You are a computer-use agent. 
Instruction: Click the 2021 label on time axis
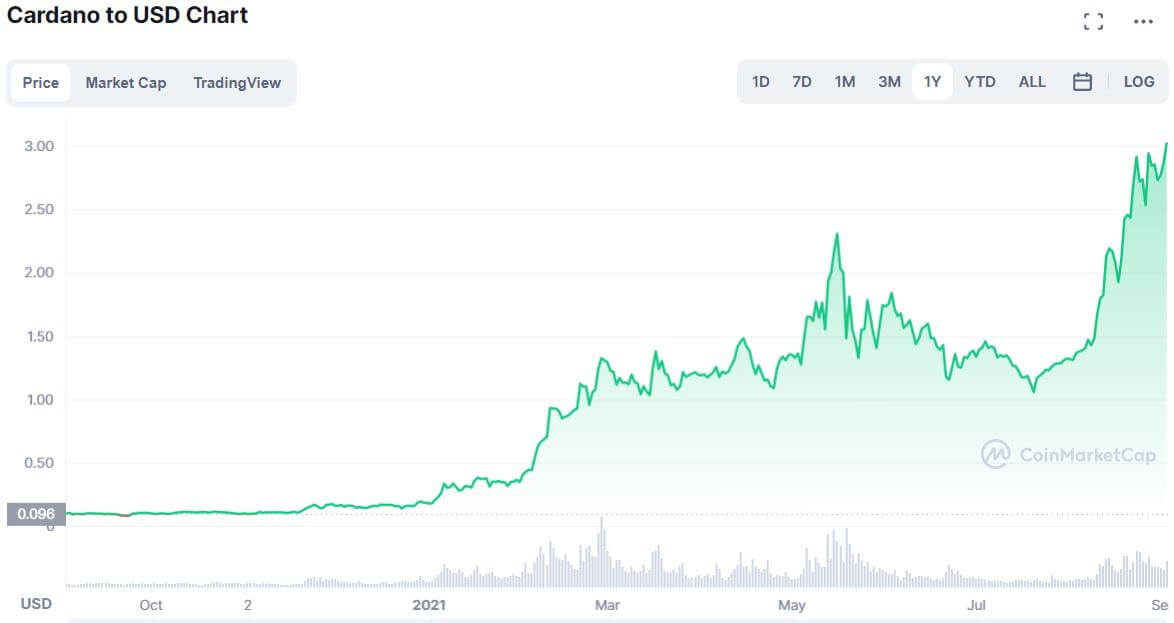(x=429, y=605)
